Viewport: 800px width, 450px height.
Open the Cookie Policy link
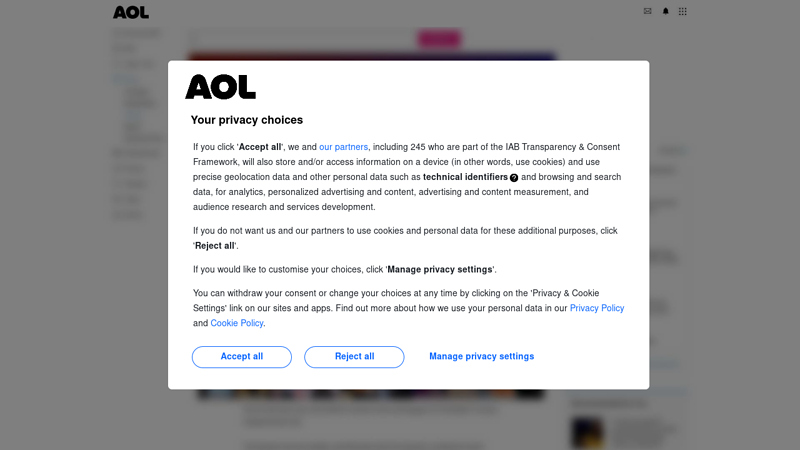point(237,323)
